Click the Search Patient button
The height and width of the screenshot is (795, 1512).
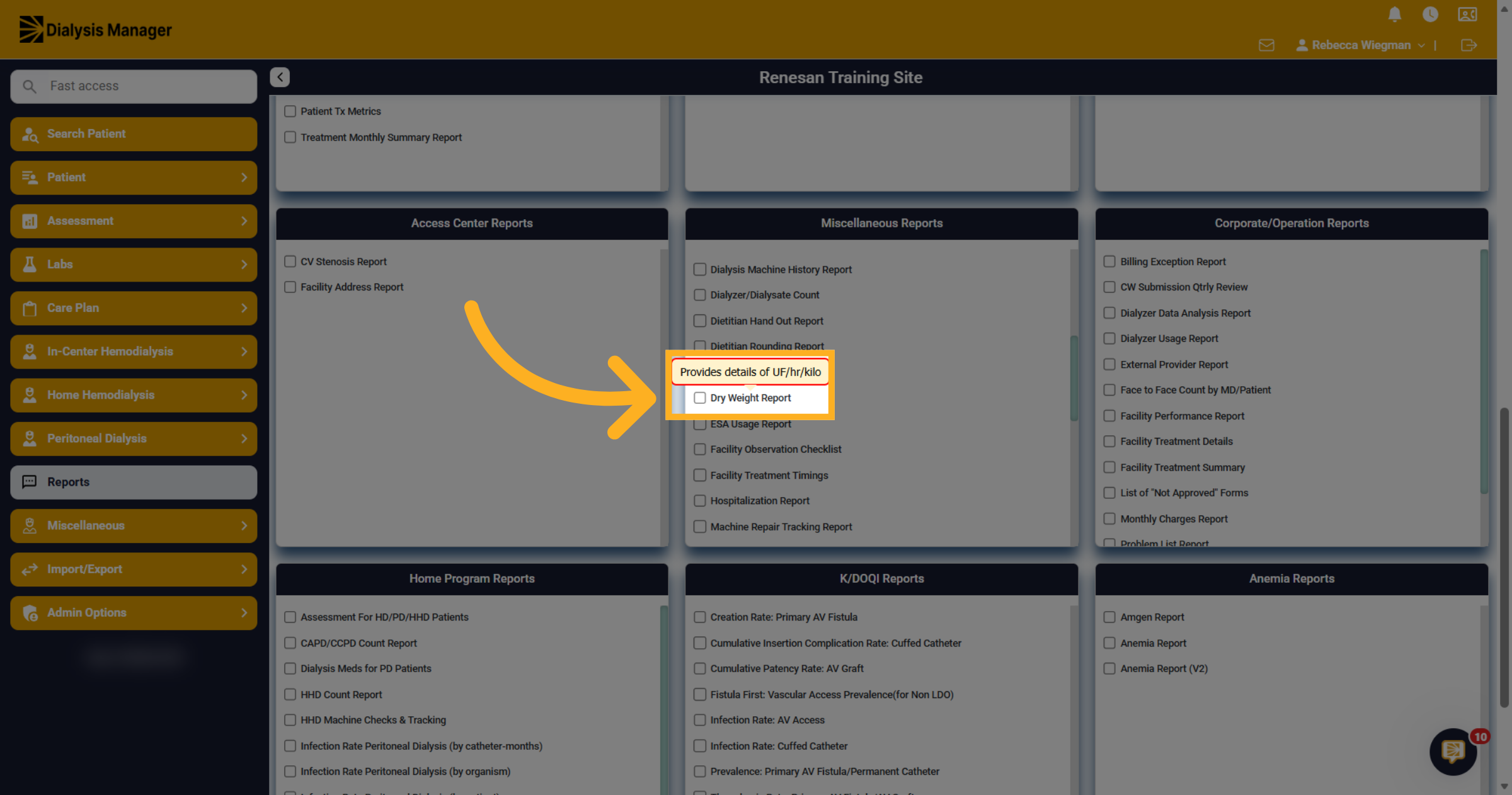coord(134,134)
